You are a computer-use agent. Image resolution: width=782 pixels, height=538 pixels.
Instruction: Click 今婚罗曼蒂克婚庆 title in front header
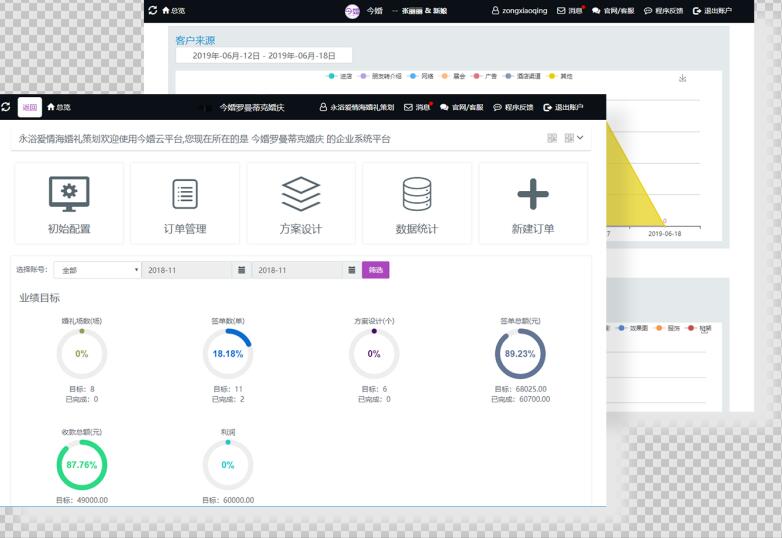(x=252, y=107)
